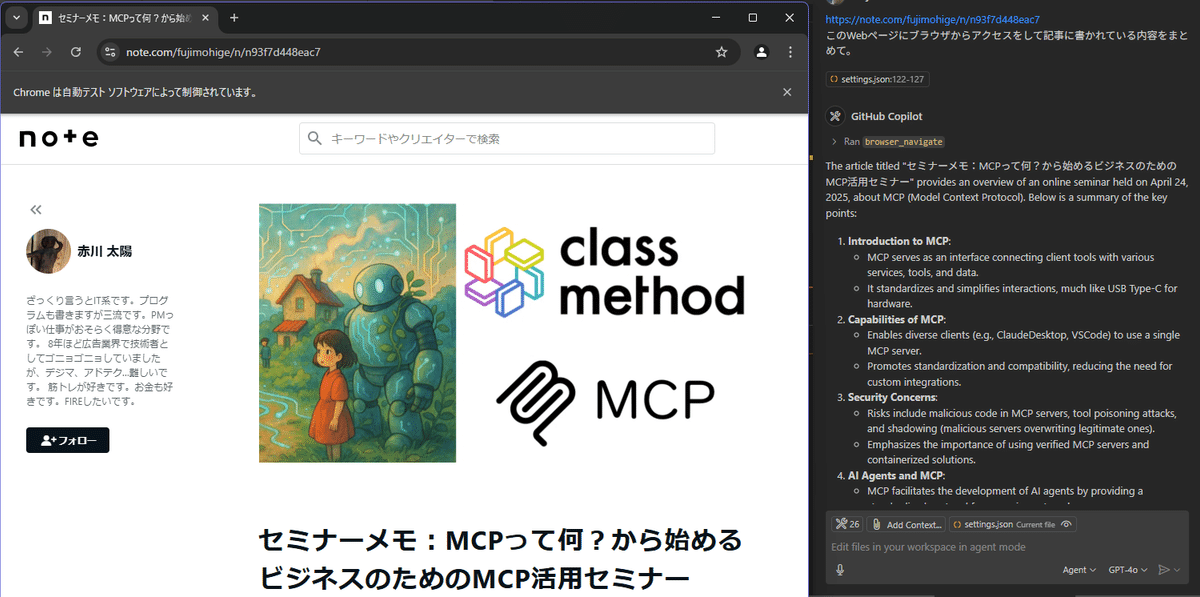
Task: Bookmark the page with the star icon
Action: point(722,50)
